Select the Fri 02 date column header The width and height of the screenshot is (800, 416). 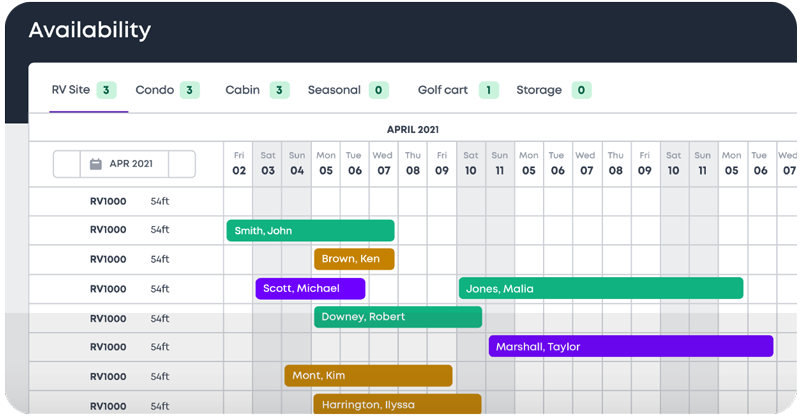pos(239,163)
